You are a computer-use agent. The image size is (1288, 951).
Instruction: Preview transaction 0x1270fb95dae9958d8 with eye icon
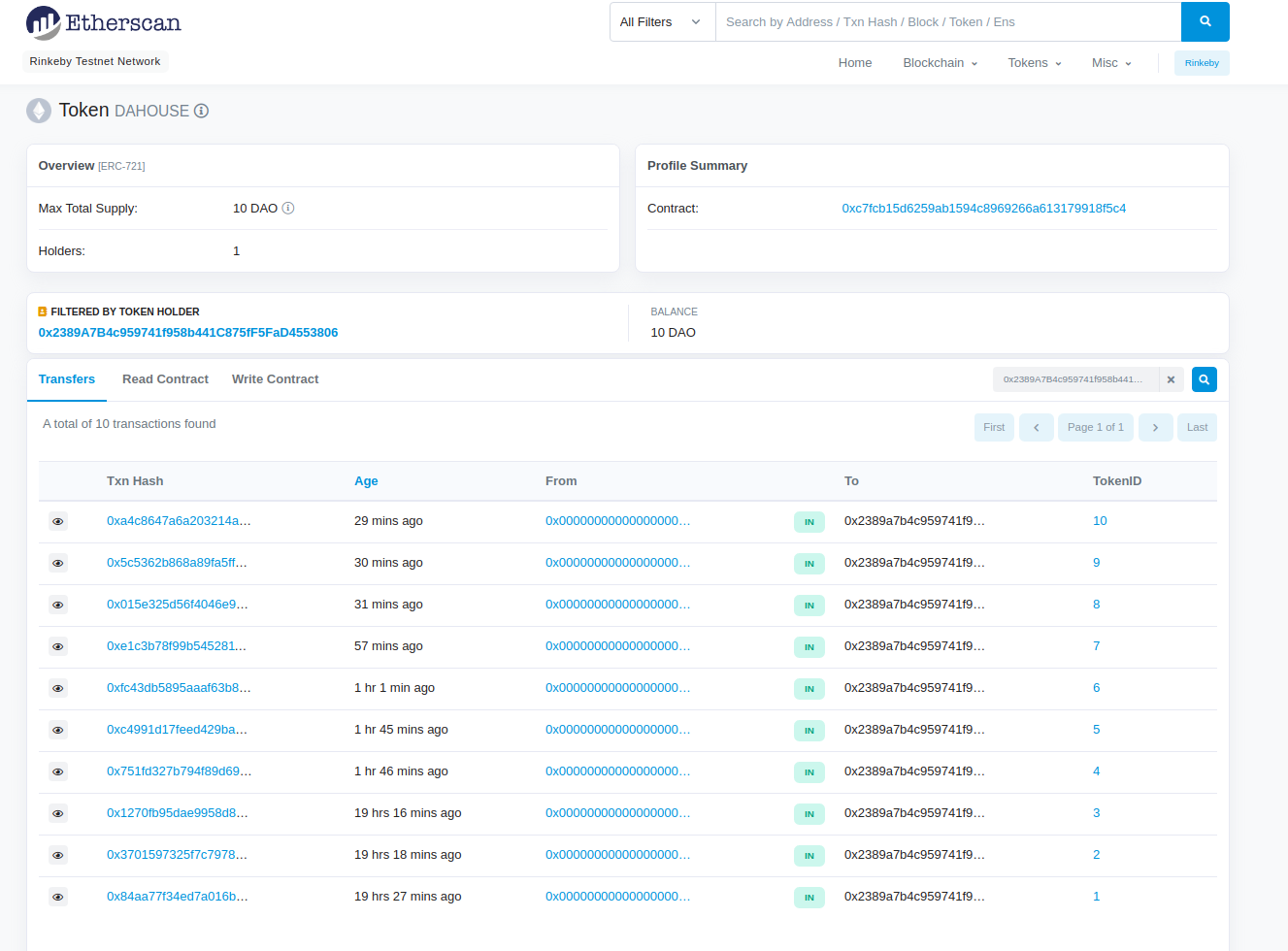pyautogui.click(x=58, y=813)
